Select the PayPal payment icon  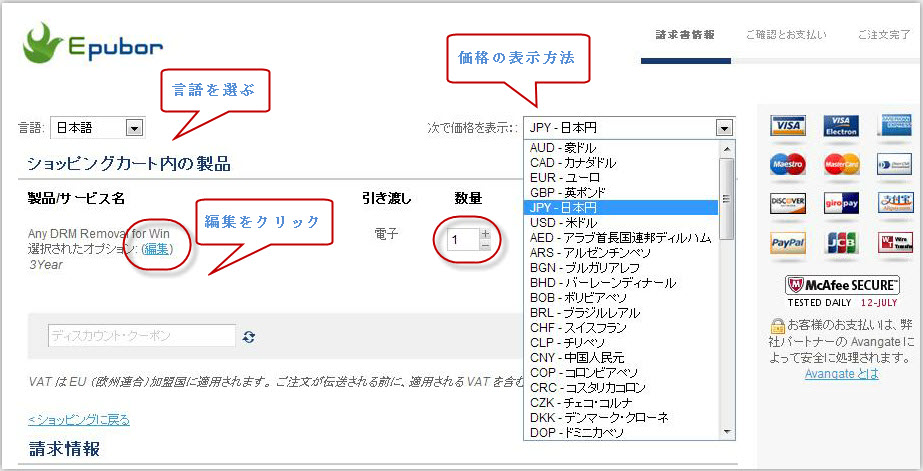point(788,243)
